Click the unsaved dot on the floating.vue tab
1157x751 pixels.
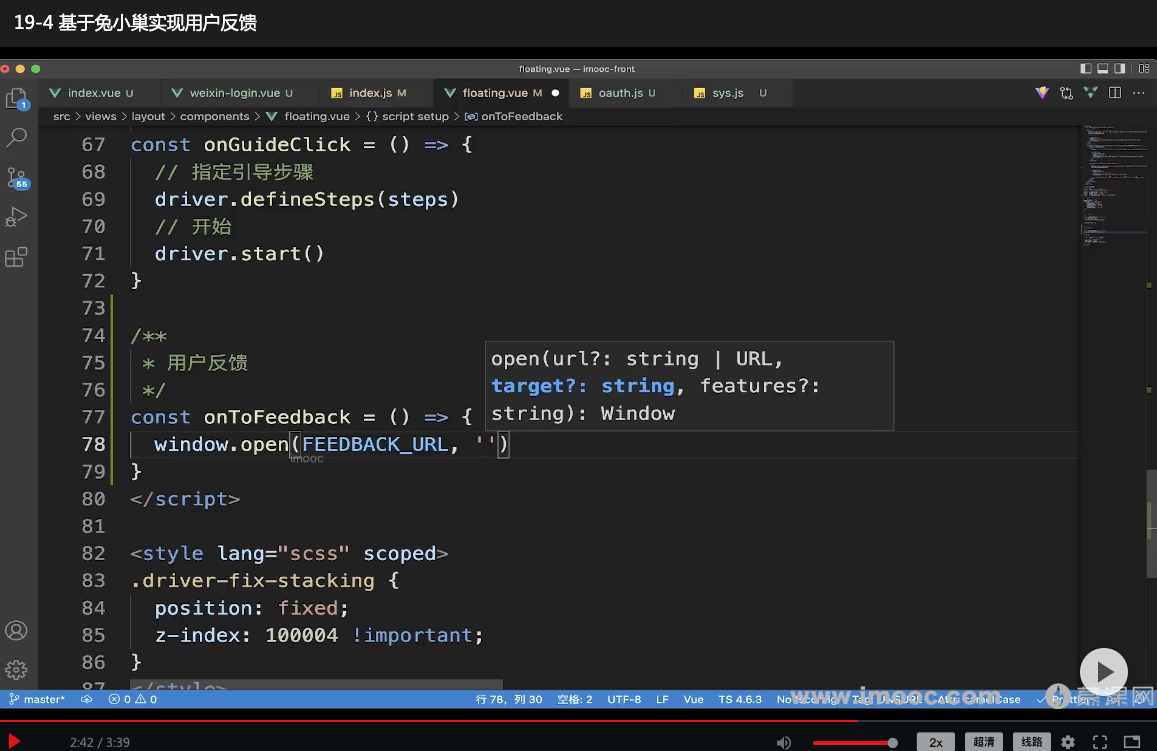tap(555, 93)
